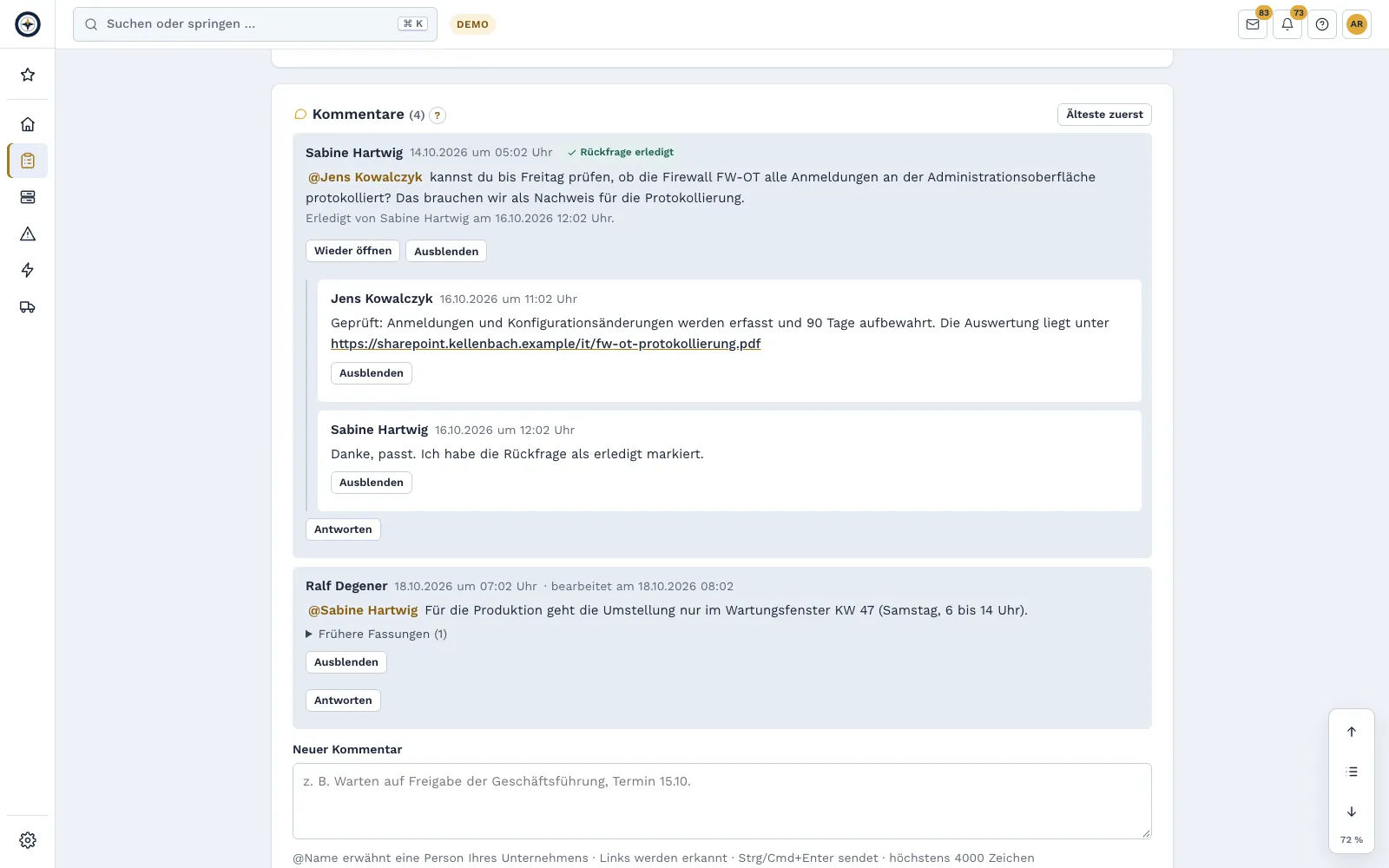The image size is (1389, 868).
Task: Open the help circle icon in header
Action: (1322, 24)
